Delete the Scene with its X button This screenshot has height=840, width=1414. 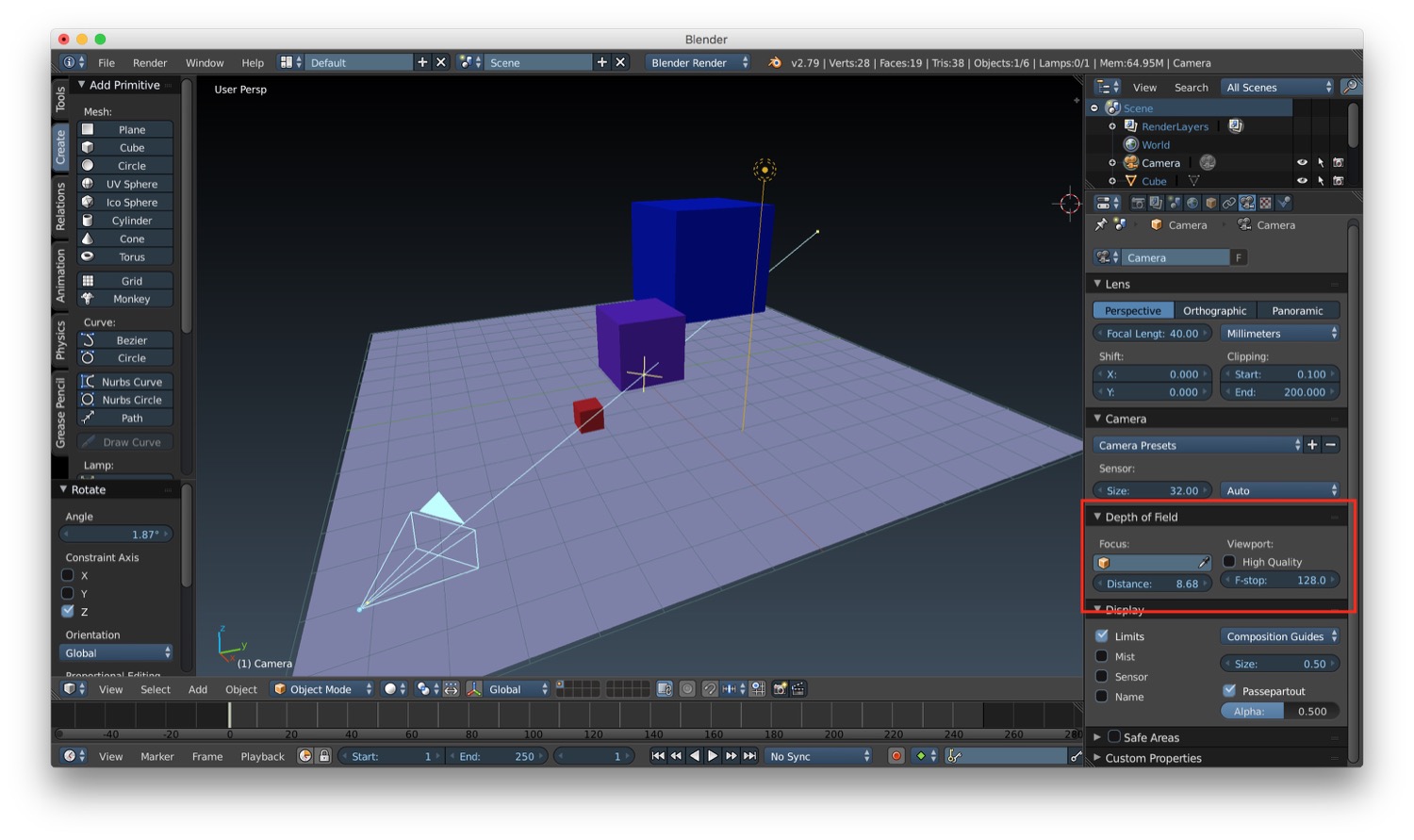click(620, 62)
